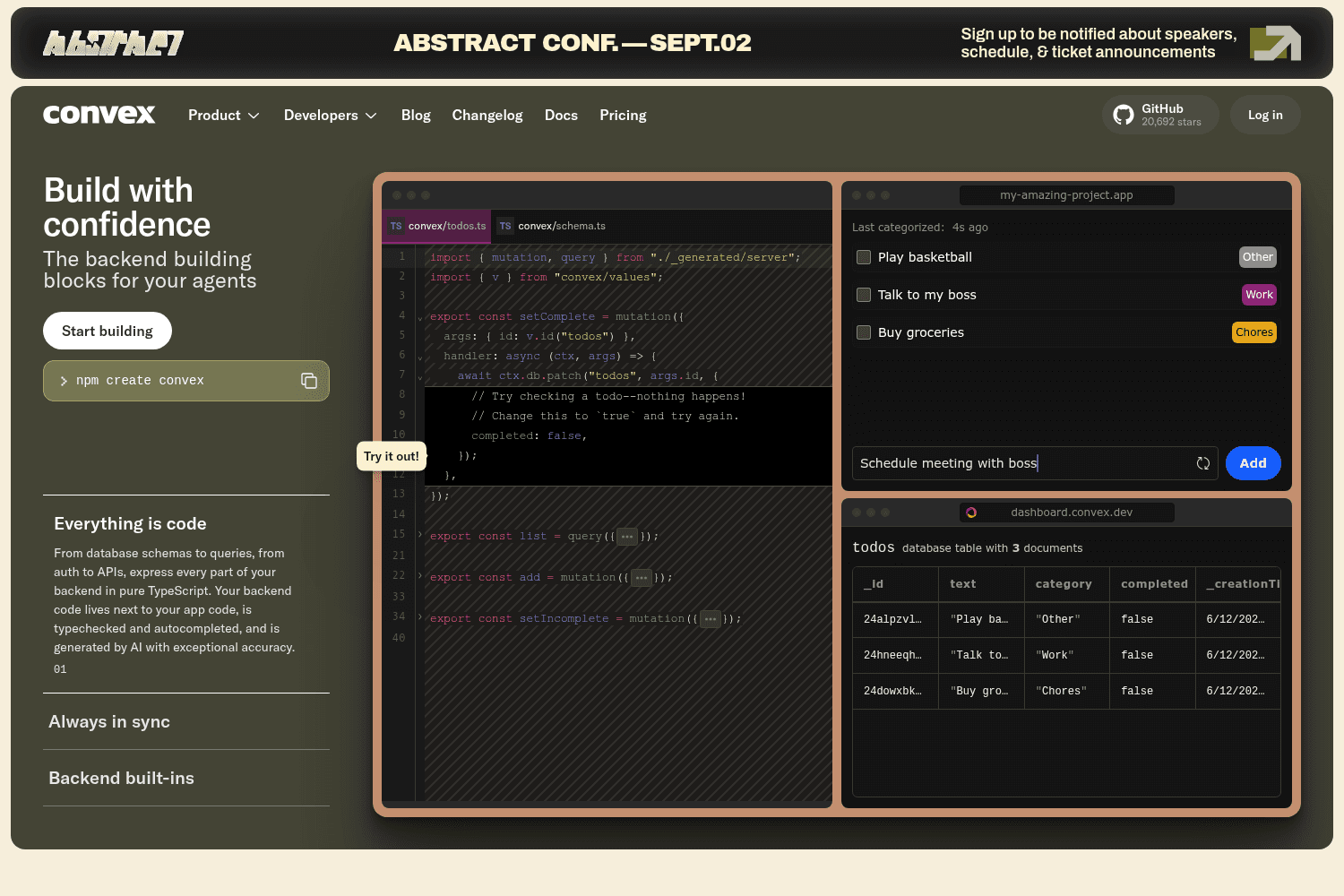Click the yellow Chores category tag

[1254, 332]
